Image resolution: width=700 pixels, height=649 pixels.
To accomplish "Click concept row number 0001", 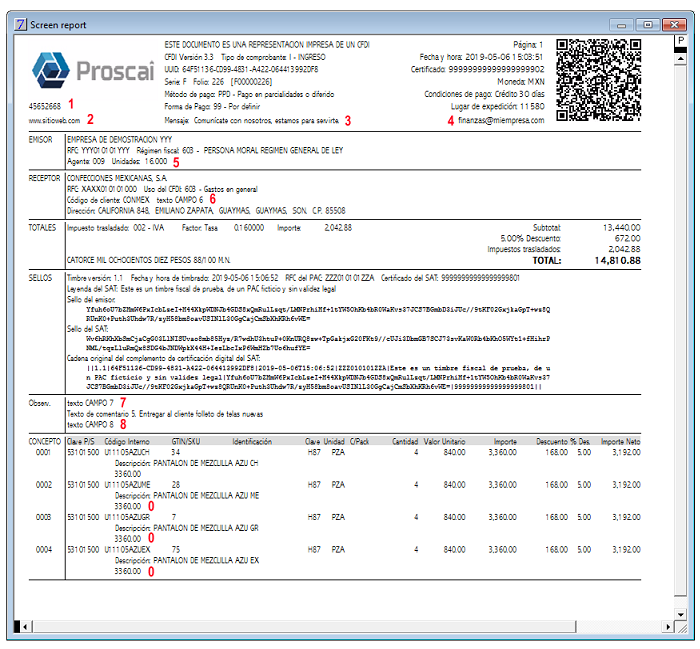I will coord(43,452).
